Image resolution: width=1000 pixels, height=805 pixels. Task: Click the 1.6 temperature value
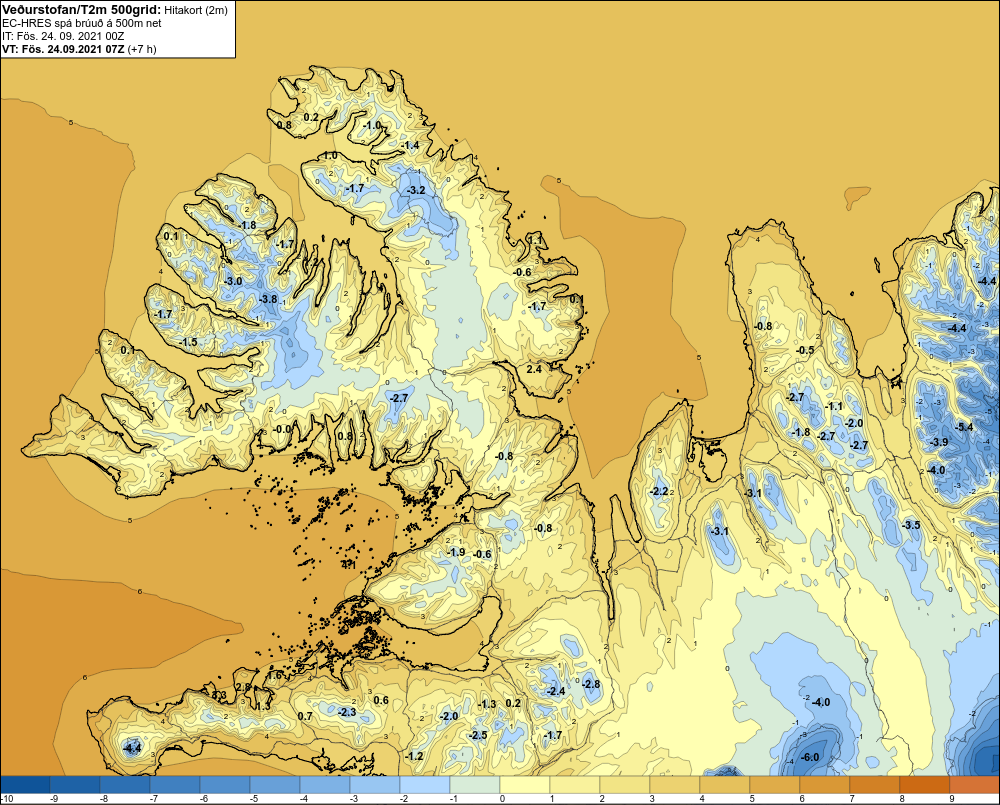coord(275,676)
